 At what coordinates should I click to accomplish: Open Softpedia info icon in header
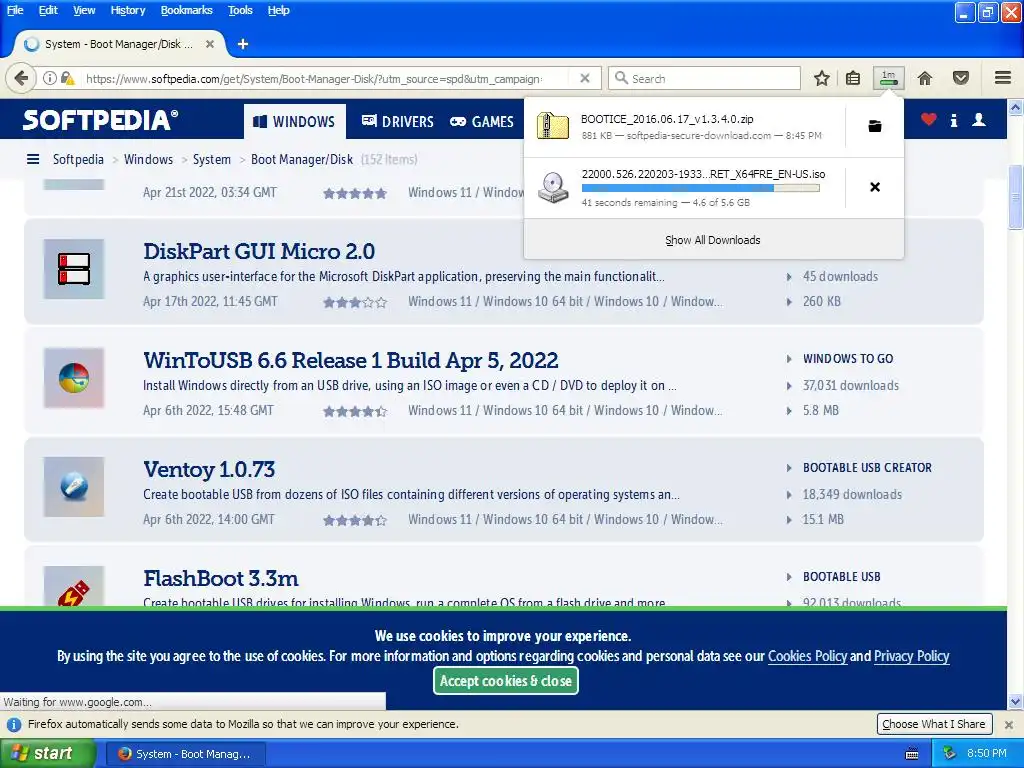pyautogui.click(x=954, y=120)
